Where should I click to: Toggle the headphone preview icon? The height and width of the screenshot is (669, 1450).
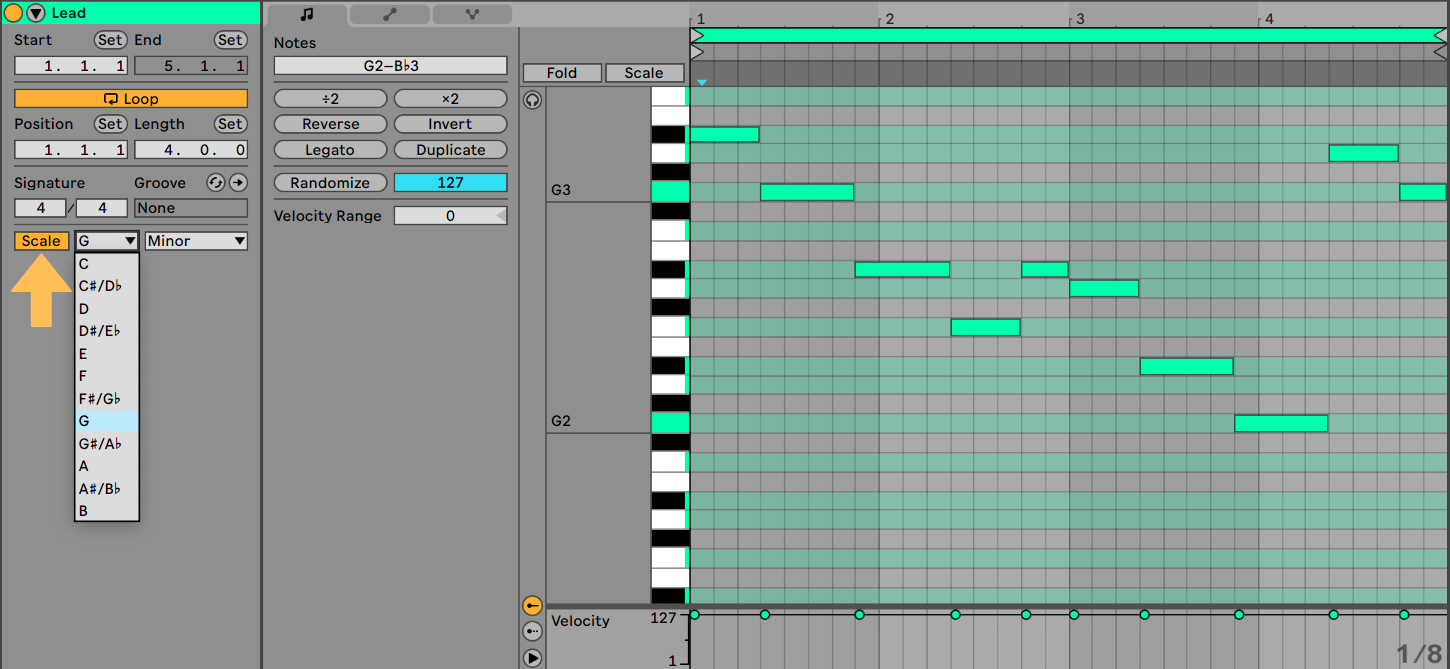pos(532,99)
